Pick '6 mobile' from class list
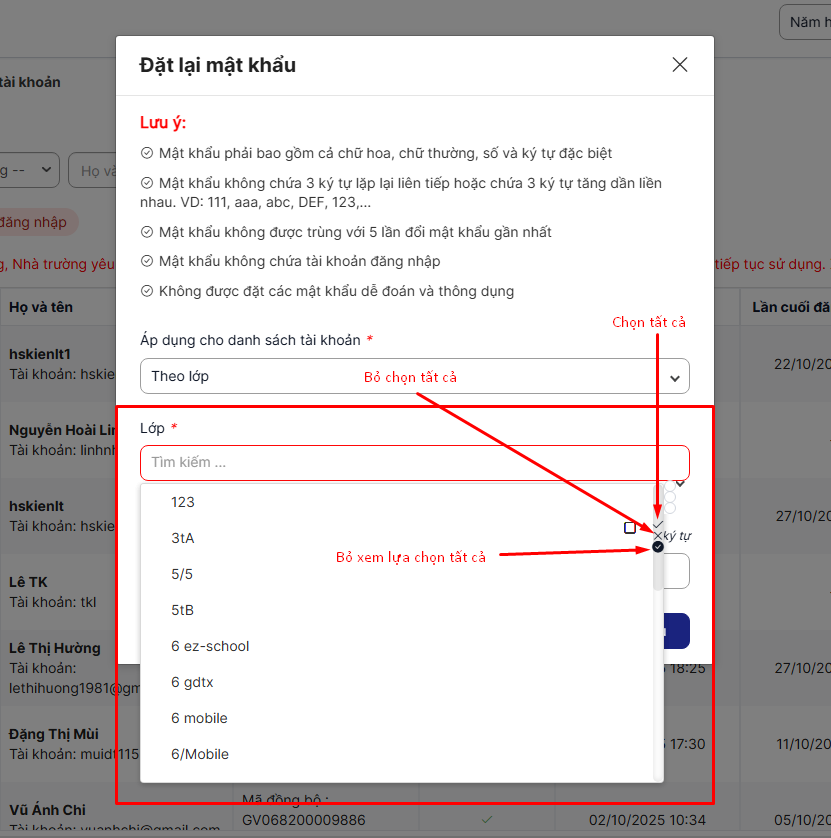Viewport: 831px width, 838px height. pos(199,718)
